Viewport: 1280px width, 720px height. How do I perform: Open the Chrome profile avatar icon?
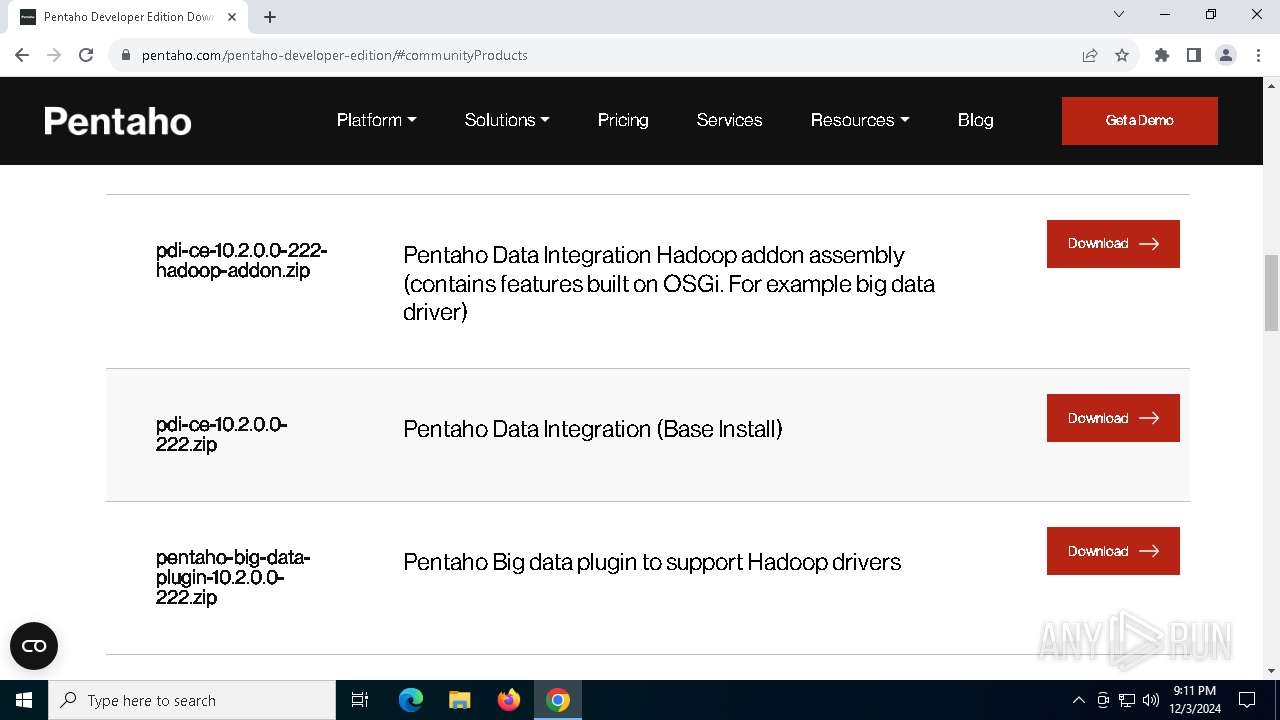1226,55
